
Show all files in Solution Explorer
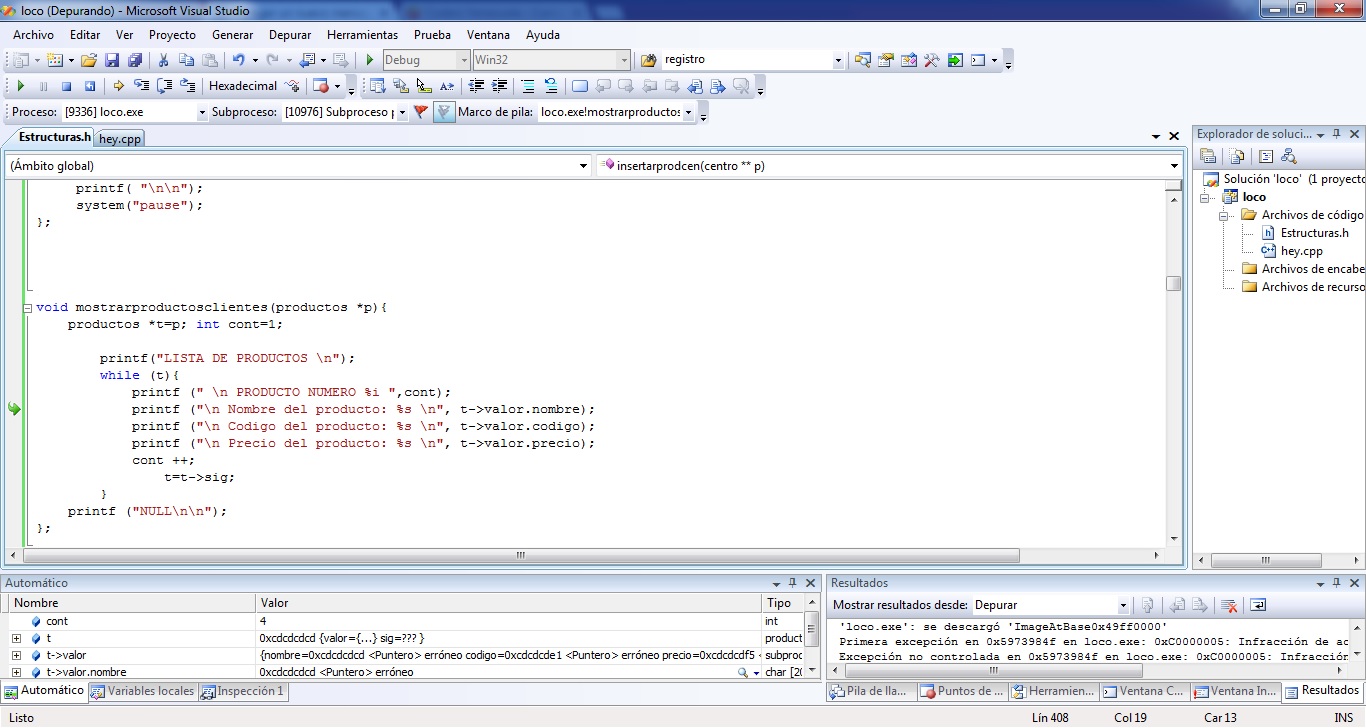(x=1237, y=156)
